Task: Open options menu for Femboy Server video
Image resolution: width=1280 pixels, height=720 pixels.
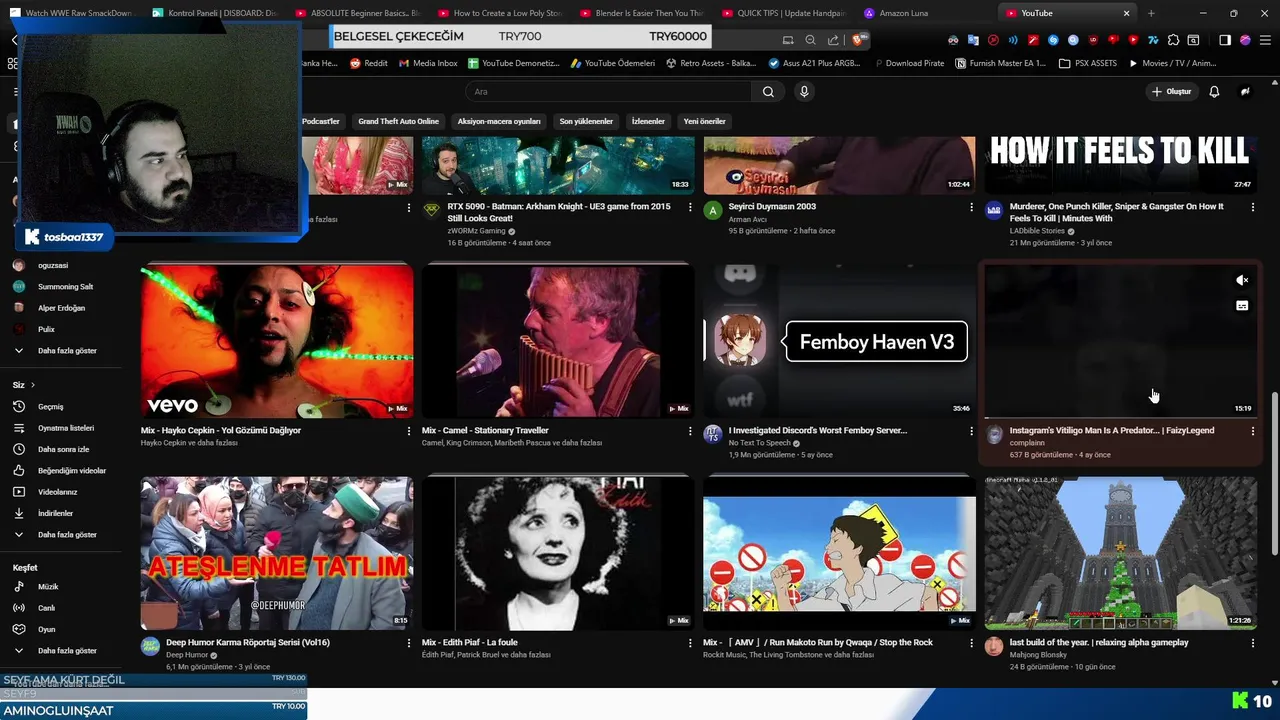Action: [x=971, y=431]
